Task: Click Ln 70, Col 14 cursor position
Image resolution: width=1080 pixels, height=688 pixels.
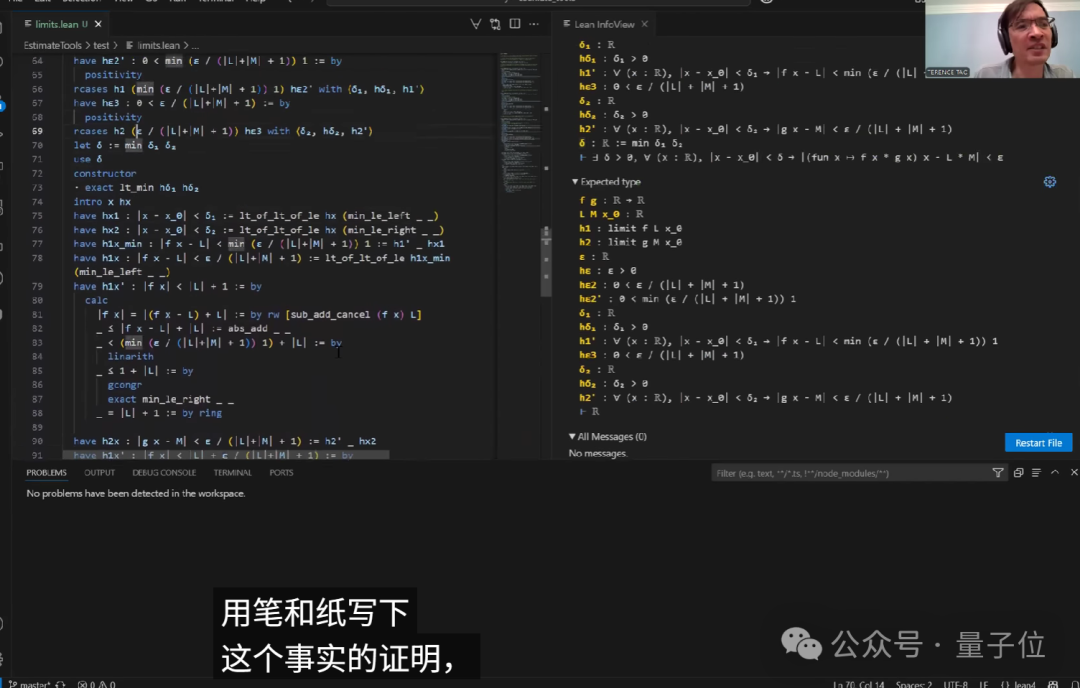Action: (859, 684)
